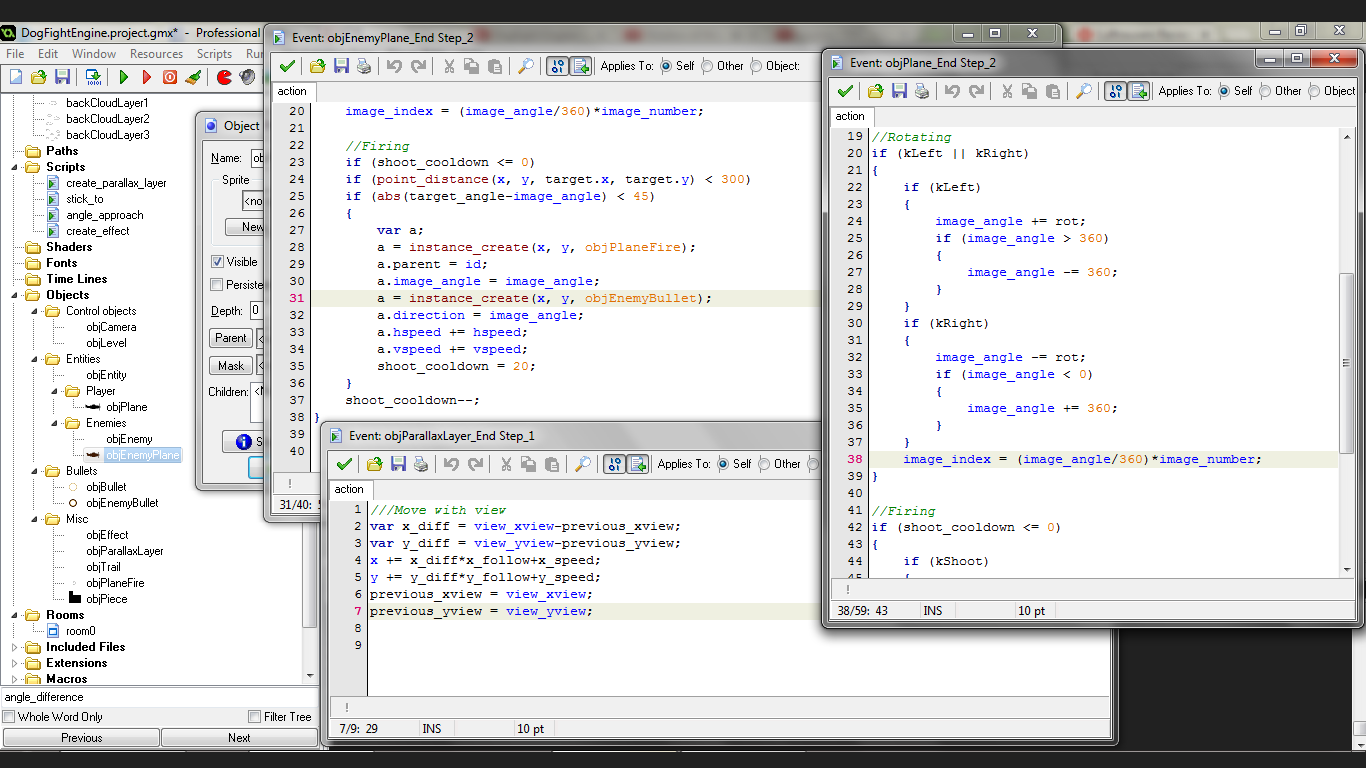Run the game with green play button
Viewport: 1366px width, 768px height.
(124, 77)
